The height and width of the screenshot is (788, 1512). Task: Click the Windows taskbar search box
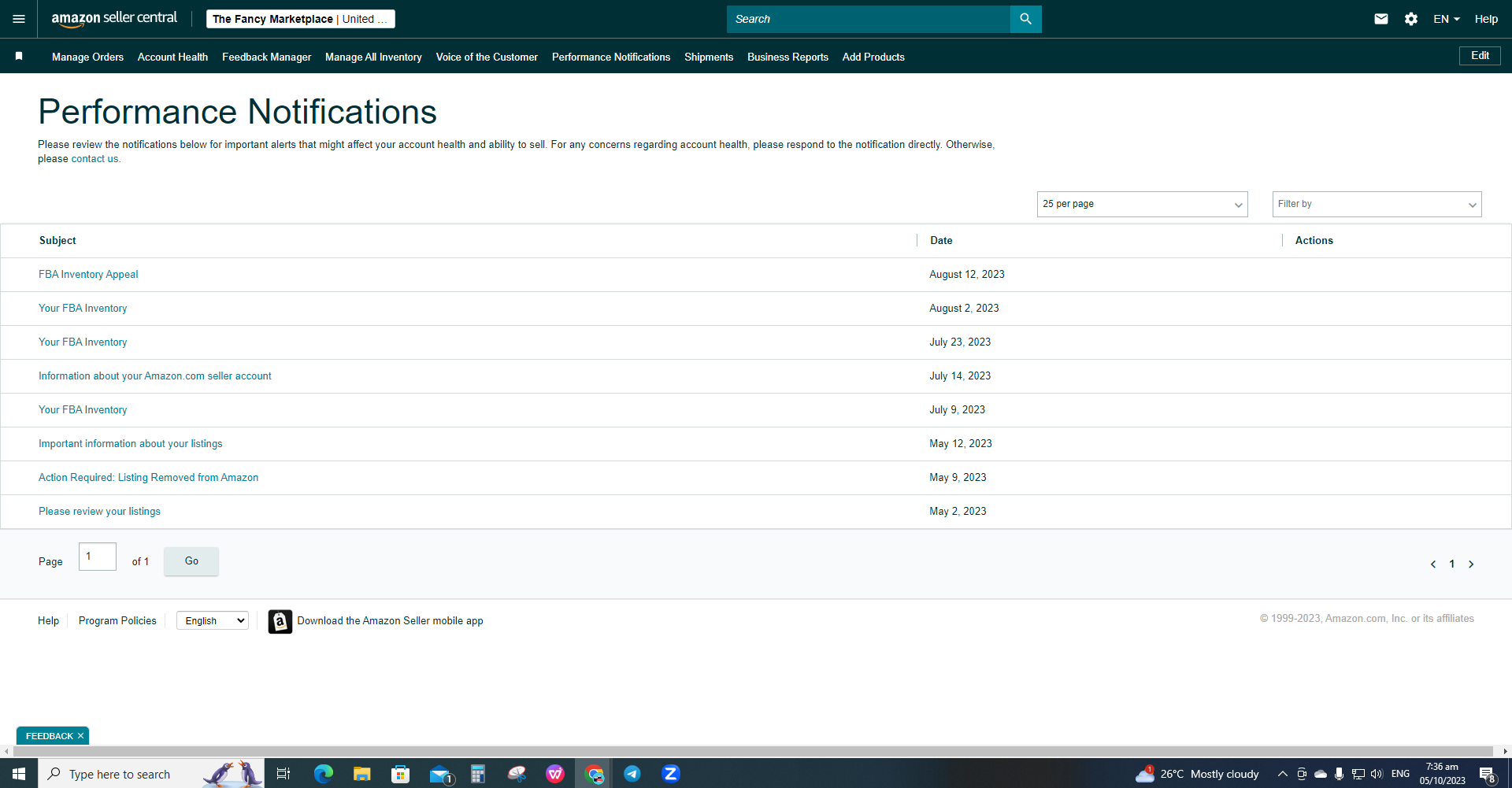pos(151,774)
